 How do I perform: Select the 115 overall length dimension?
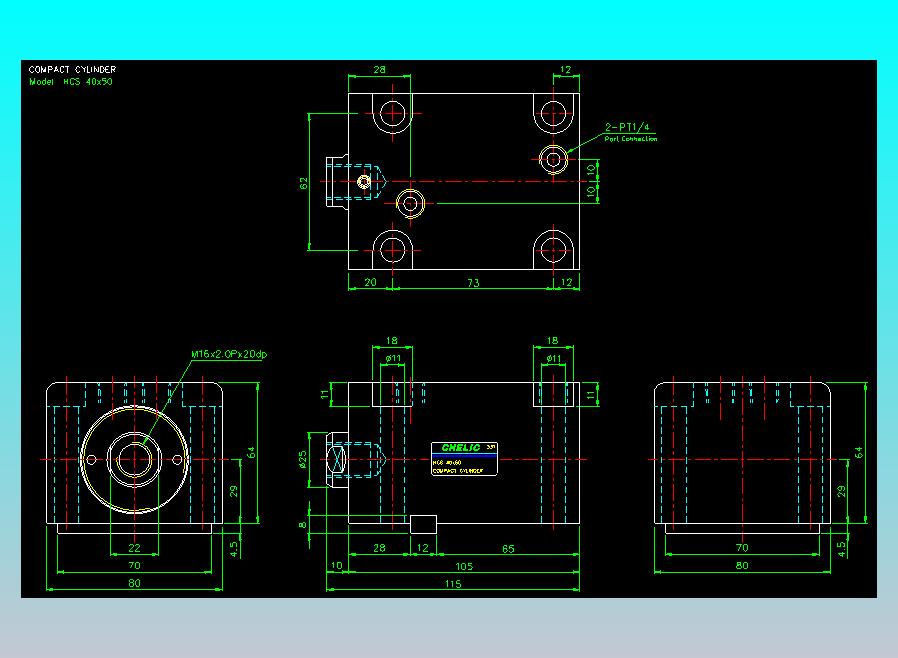[x=453, y=584]
